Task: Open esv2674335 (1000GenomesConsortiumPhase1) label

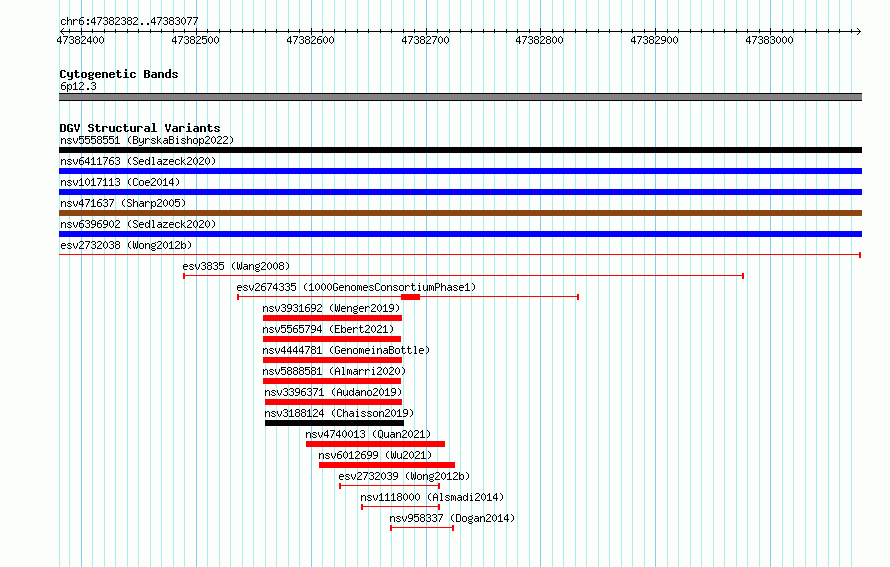Action: pos(356,287)
